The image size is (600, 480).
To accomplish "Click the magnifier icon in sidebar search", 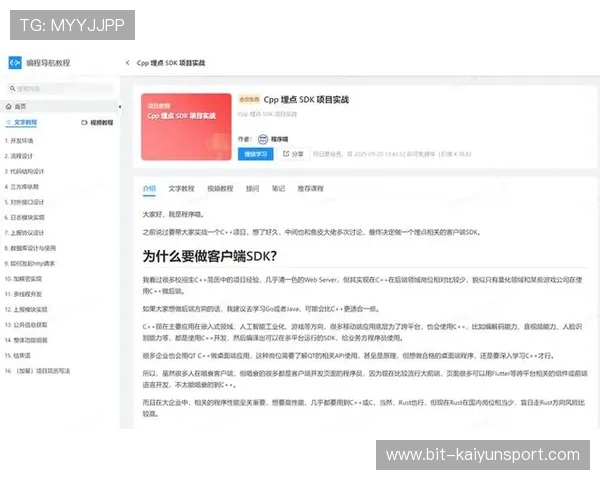I will point(12,88).
